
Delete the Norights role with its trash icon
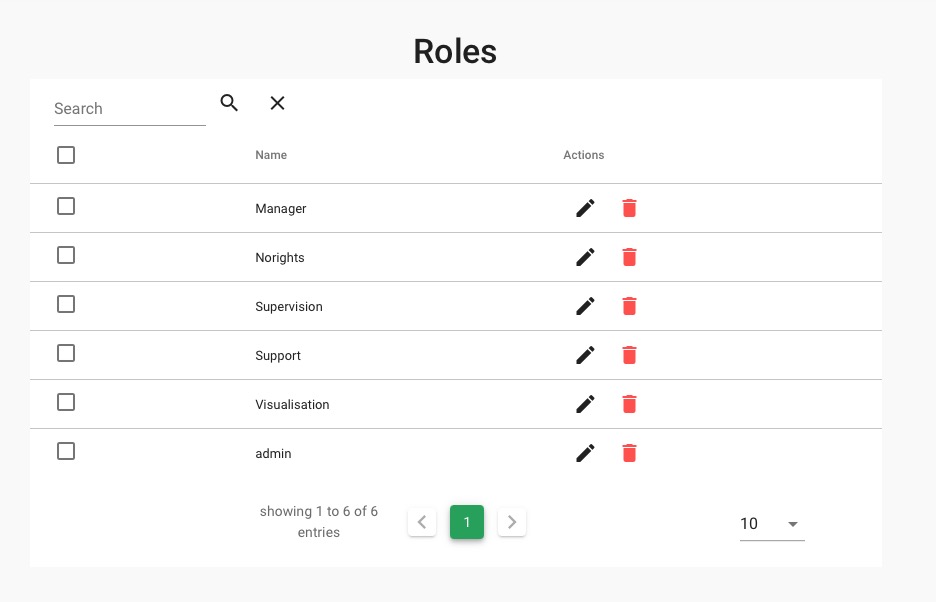coord(629,257)
